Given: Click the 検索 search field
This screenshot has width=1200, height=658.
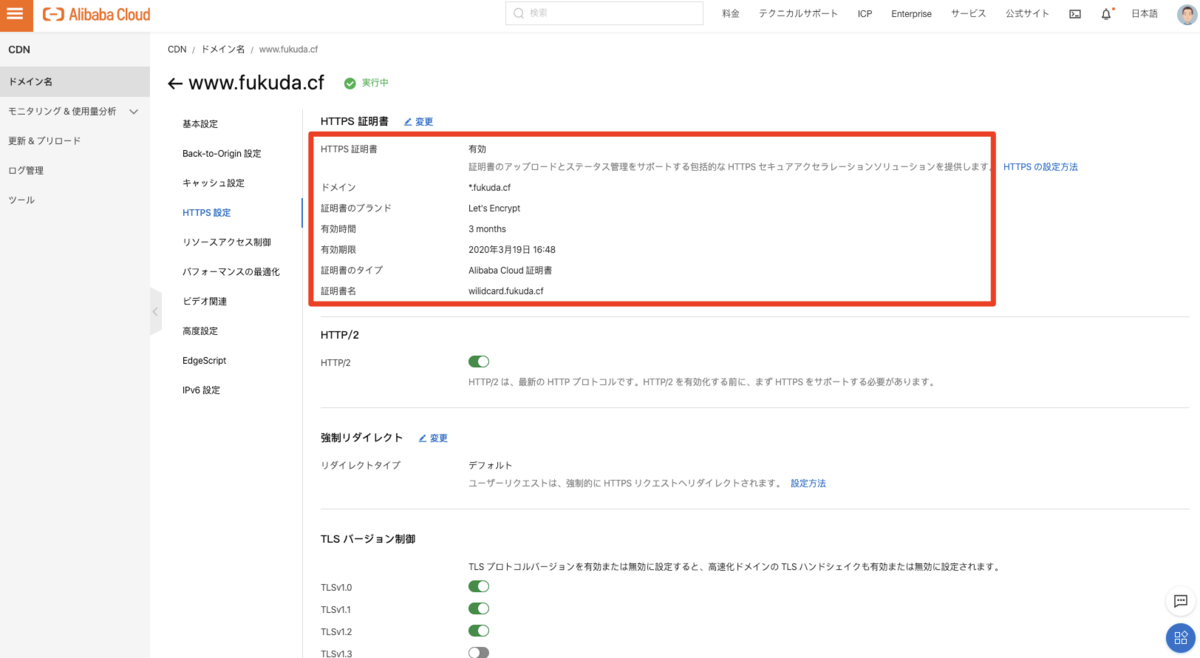Looking at the screenshot, I should (605, 14).
